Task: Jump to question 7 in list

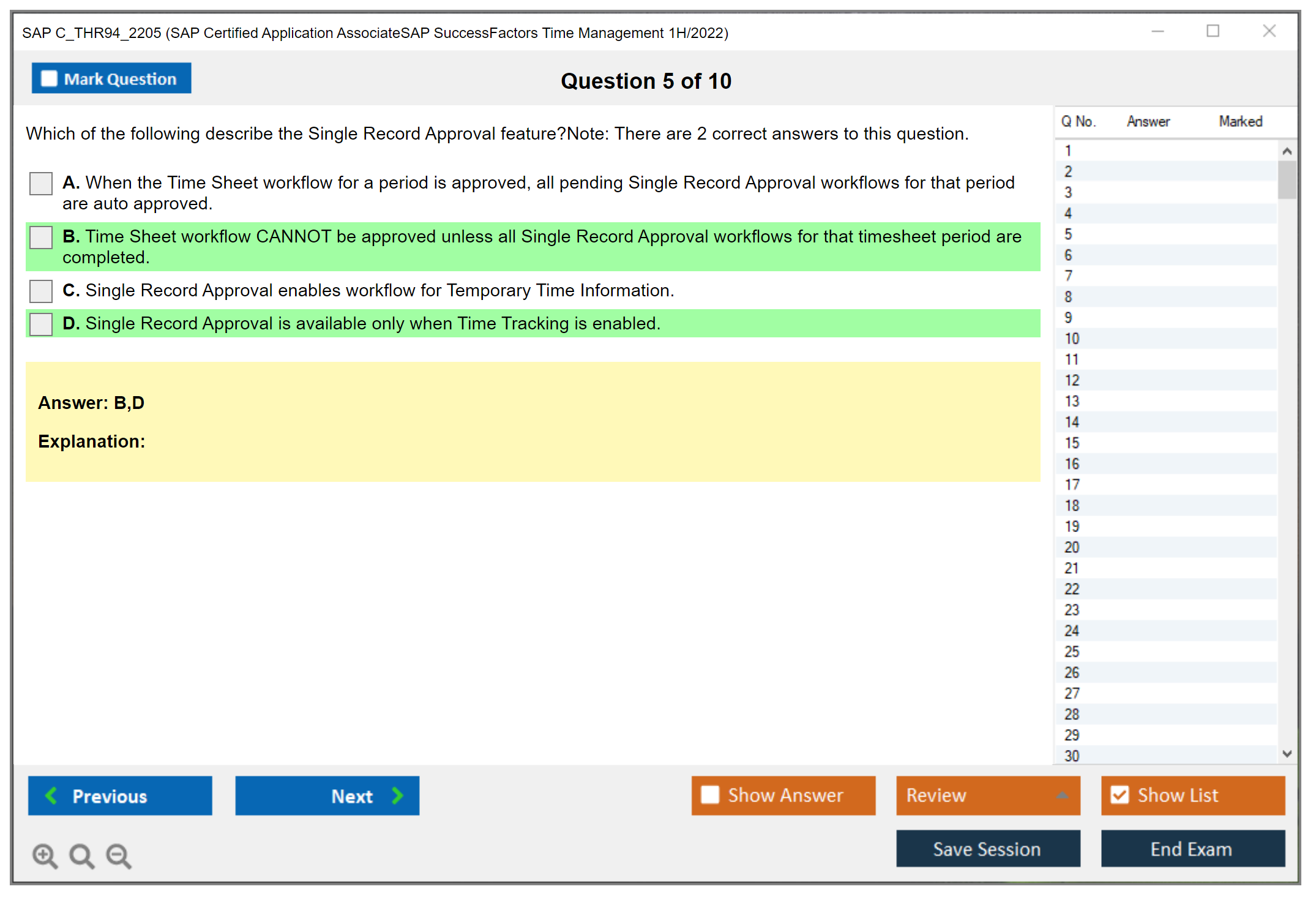Action: [x=1068, y=276]
